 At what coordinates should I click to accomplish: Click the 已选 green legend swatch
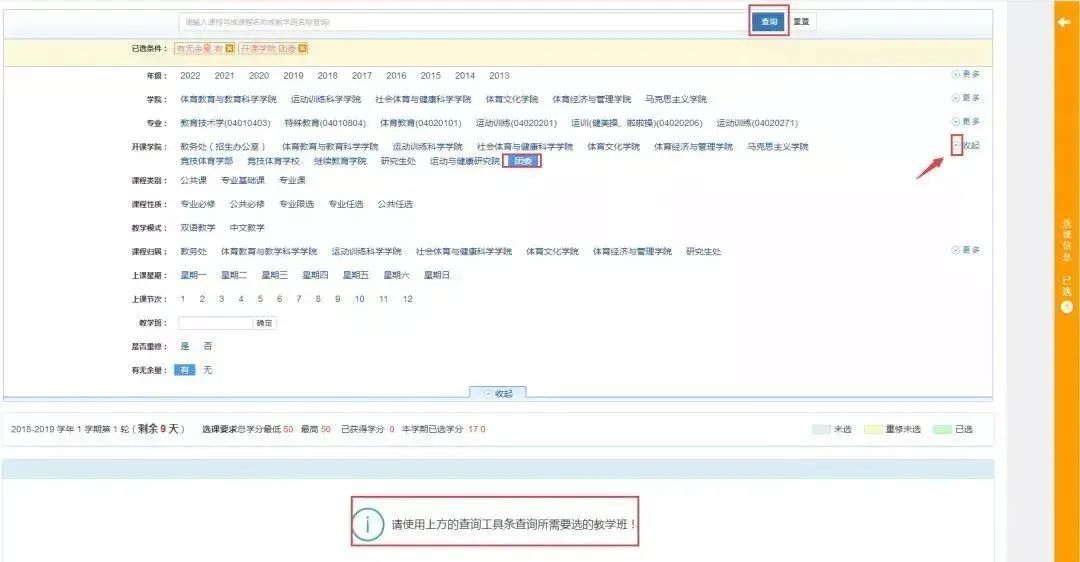pos(941,429)
